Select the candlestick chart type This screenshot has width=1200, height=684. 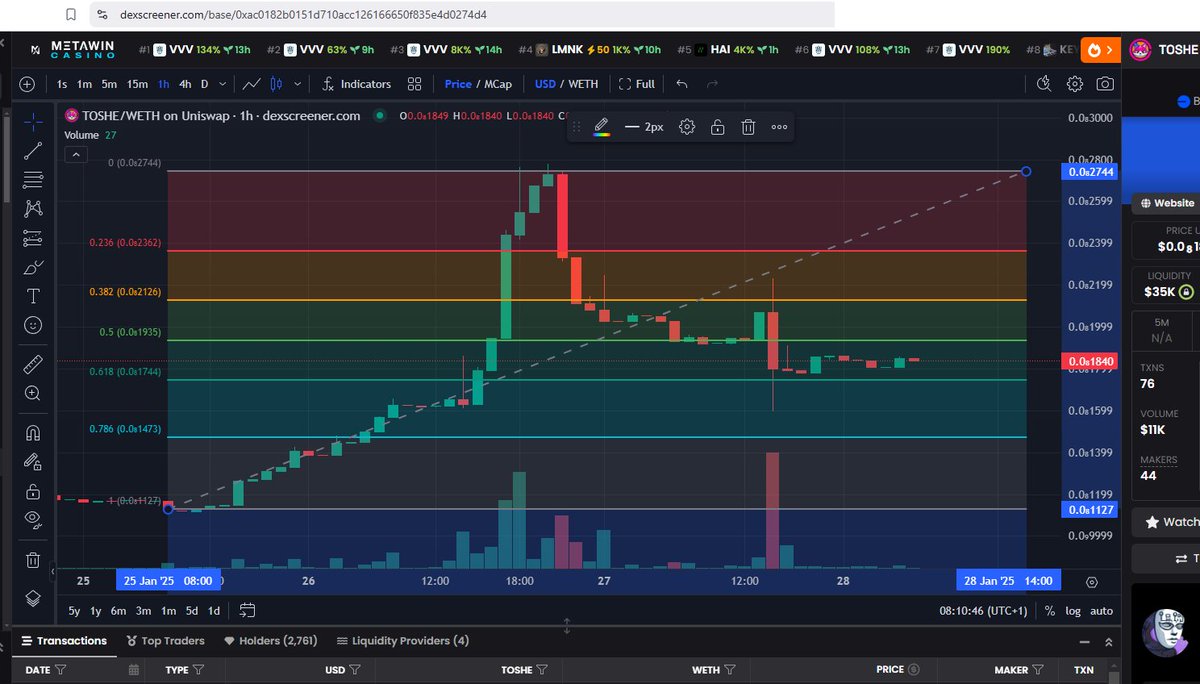coord(278,84)
